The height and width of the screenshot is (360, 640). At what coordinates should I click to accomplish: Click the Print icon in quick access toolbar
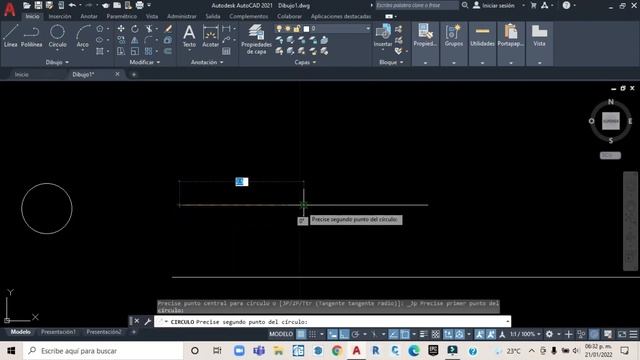[139, 5]
